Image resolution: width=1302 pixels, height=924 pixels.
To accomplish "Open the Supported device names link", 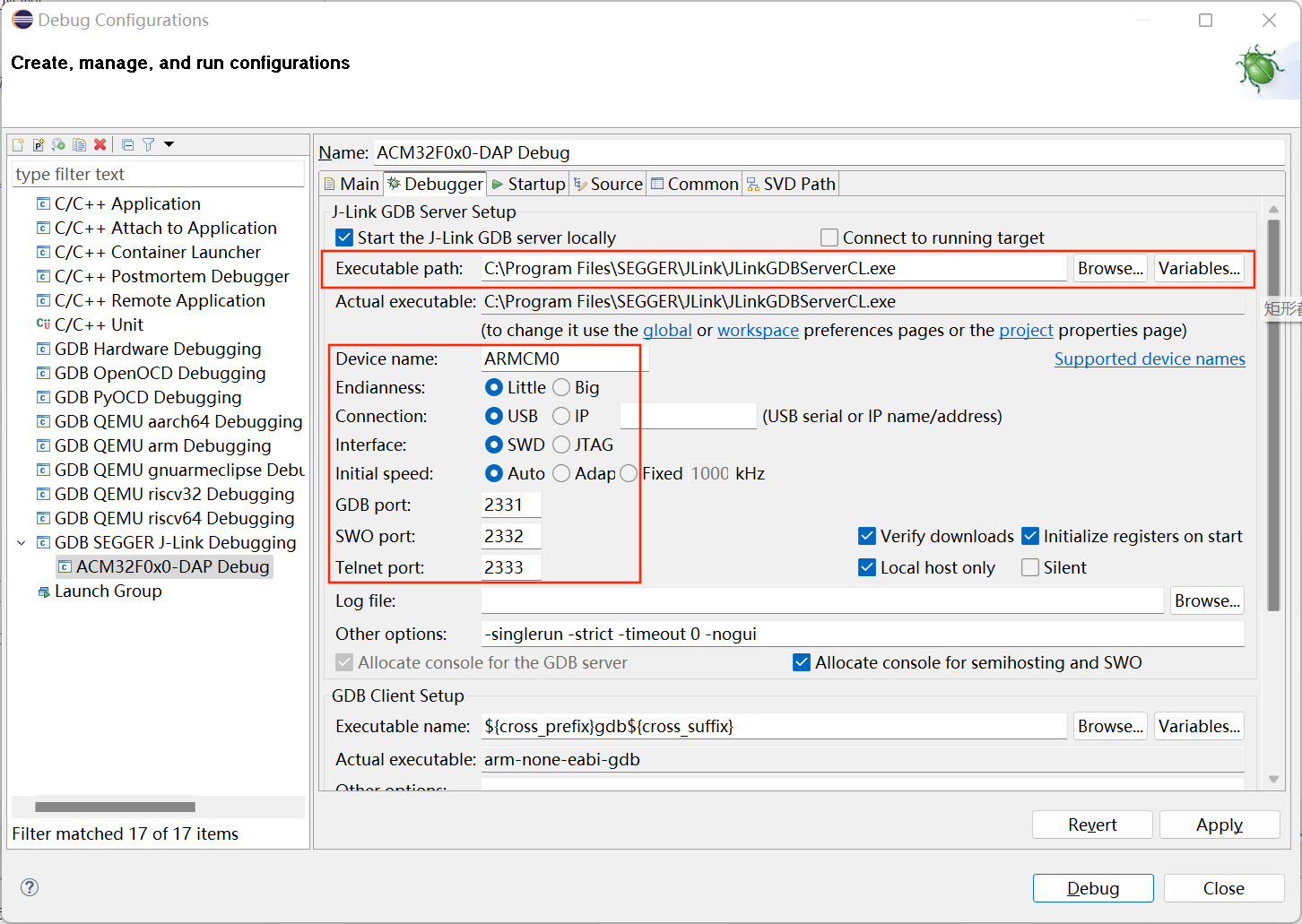I will click(1149, 358).
